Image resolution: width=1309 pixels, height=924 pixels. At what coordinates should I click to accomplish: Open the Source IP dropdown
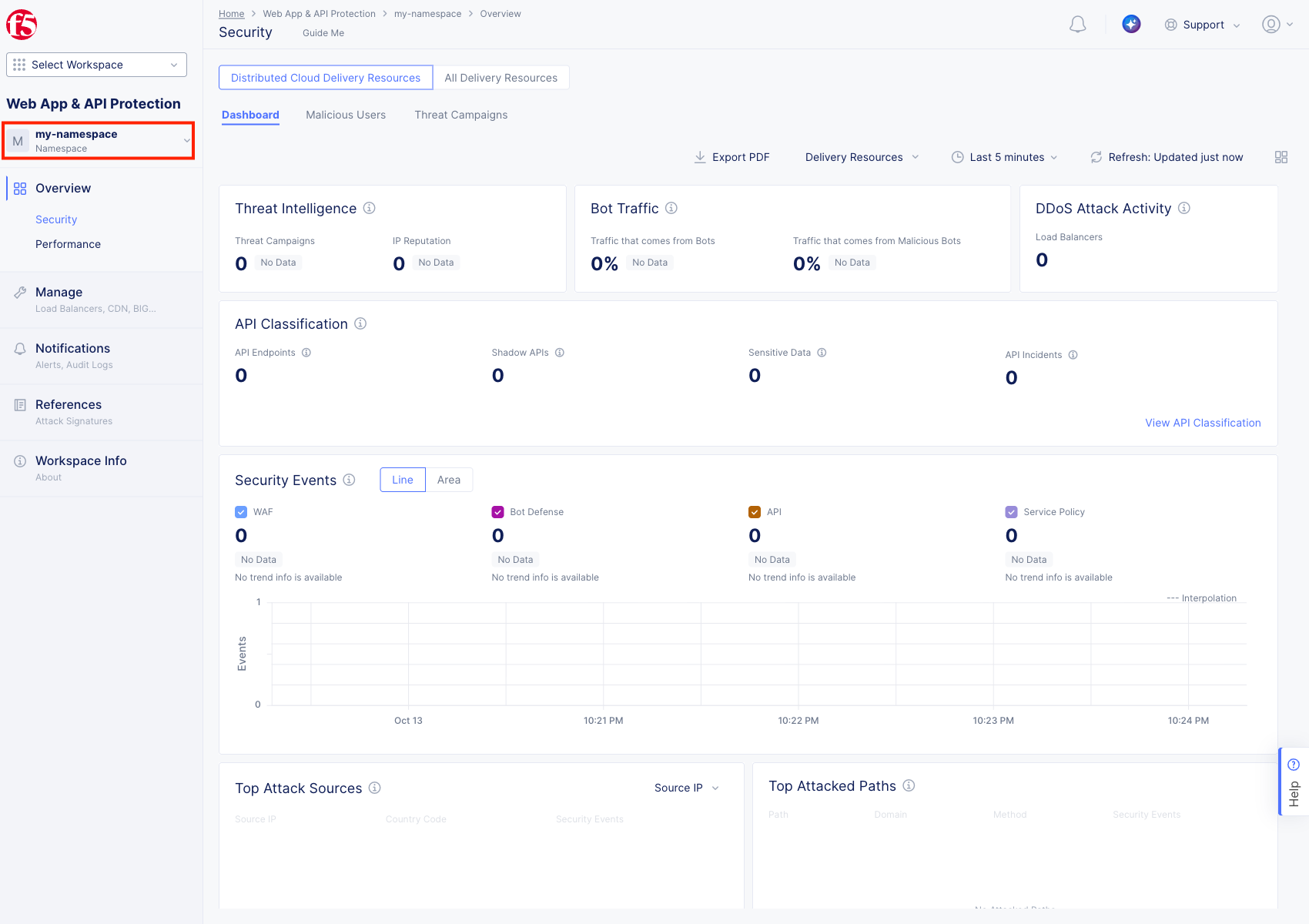click(687, 788)
